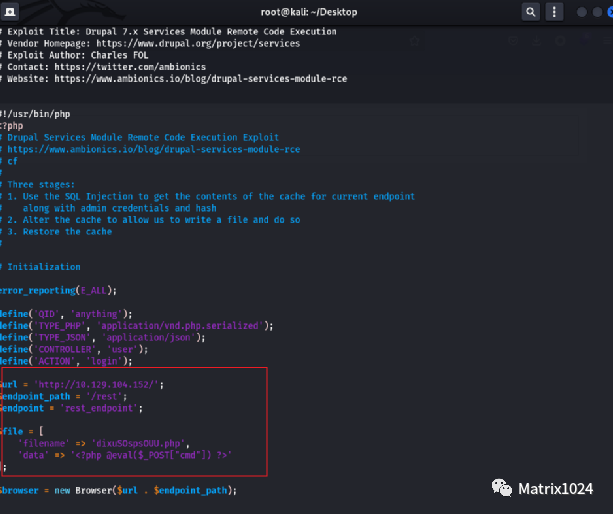Click the 'file = [' line
The image size is (613, 514).
tap(22, 432)
